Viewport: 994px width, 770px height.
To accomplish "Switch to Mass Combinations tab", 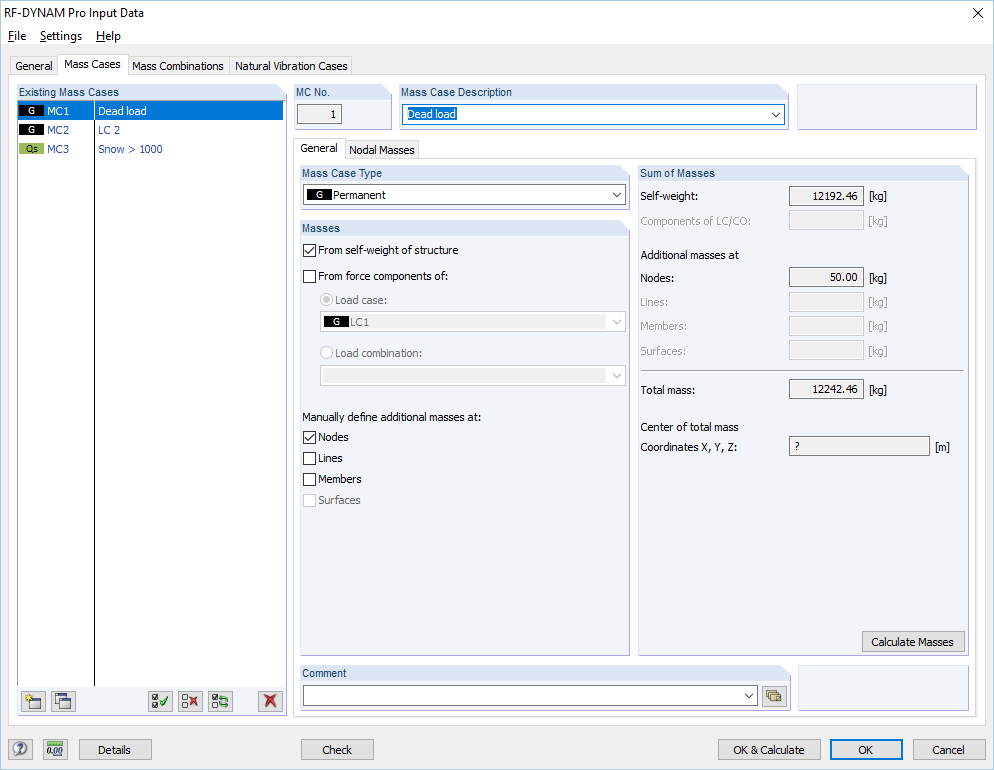I will click(178, 66).
